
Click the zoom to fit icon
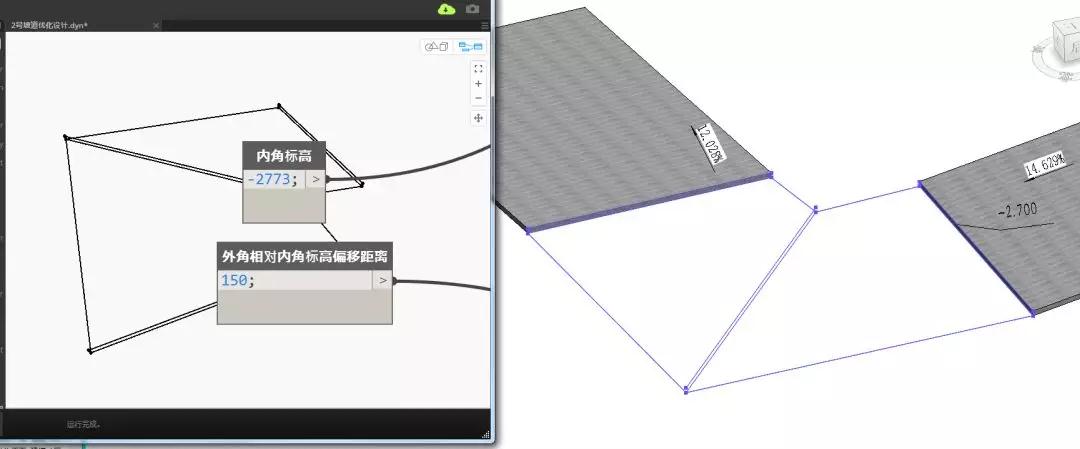478,68
